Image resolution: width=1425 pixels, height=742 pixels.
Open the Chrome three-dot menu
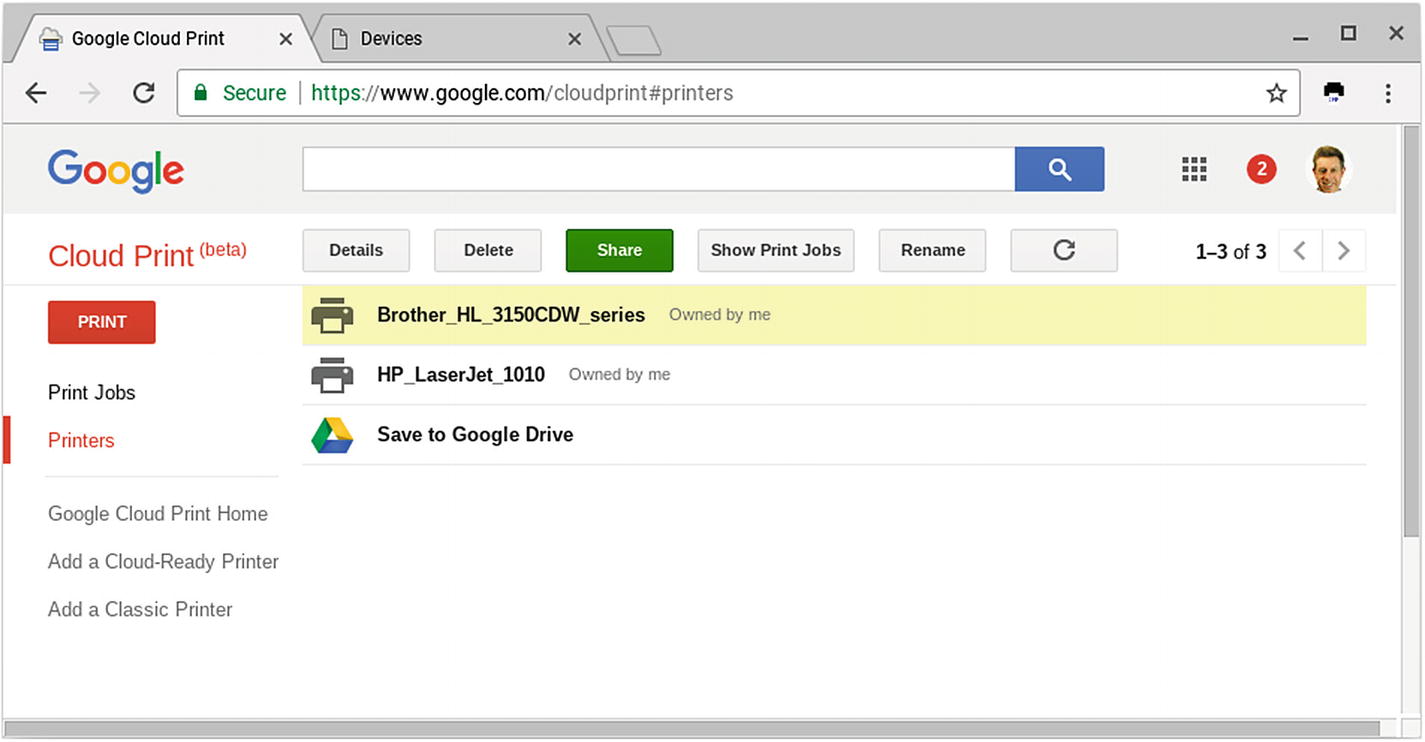(1388, 93)
